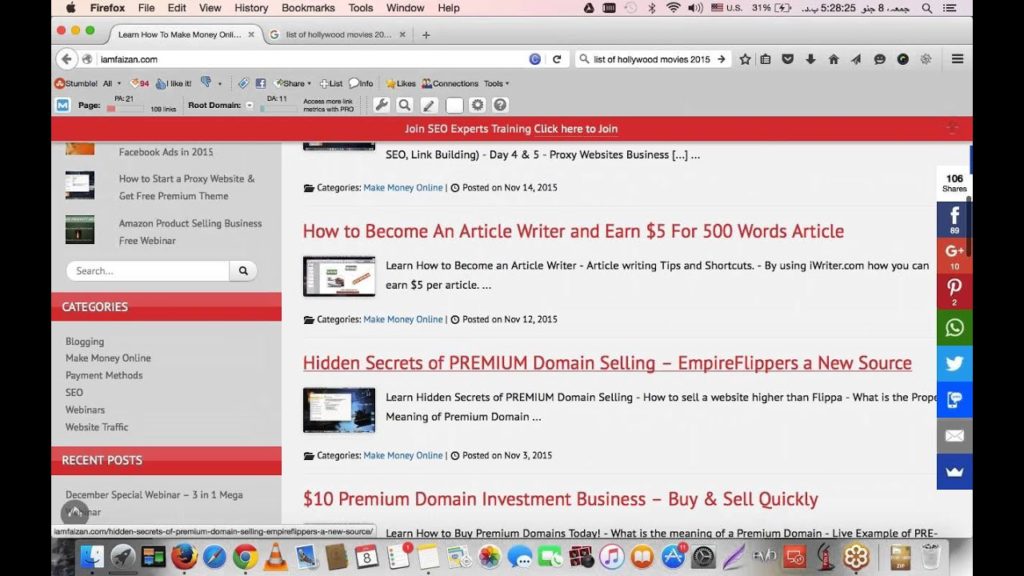The height and width of the screenshot is (576, 1024).
Task: Save the page to Pocket
Action: 788,59
